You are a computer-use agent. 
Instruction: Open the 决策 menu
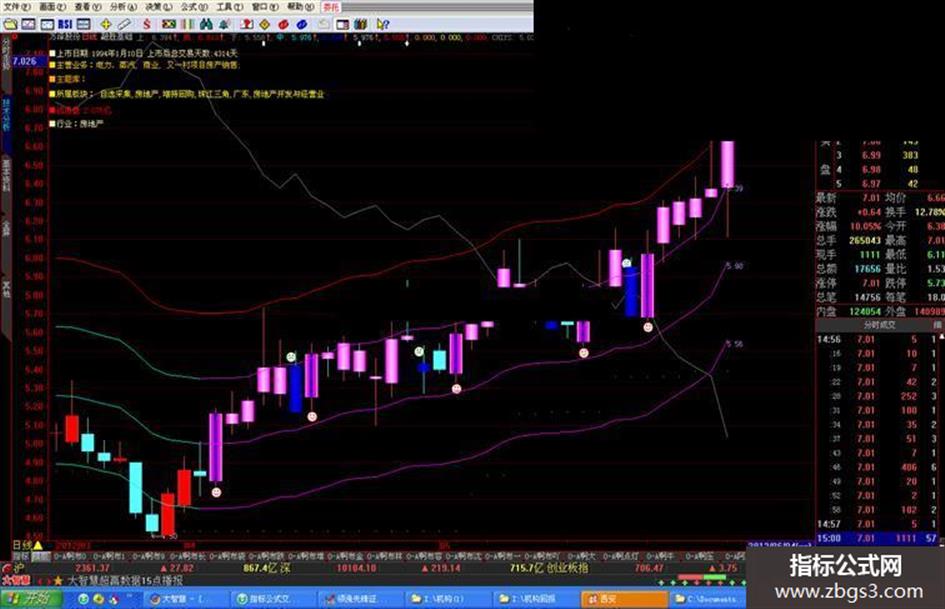(159, 7)
